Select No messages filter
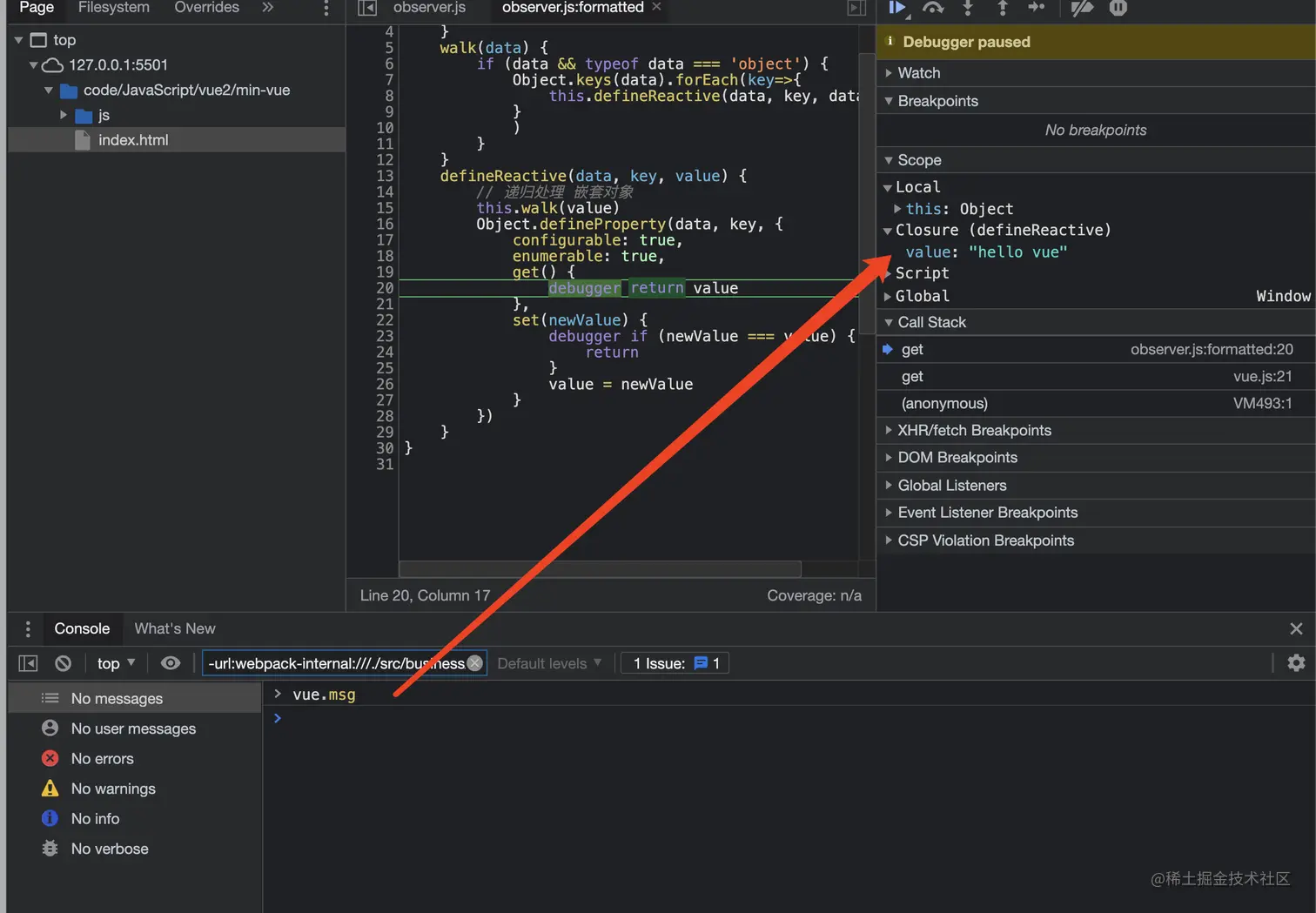 point(135,699)
